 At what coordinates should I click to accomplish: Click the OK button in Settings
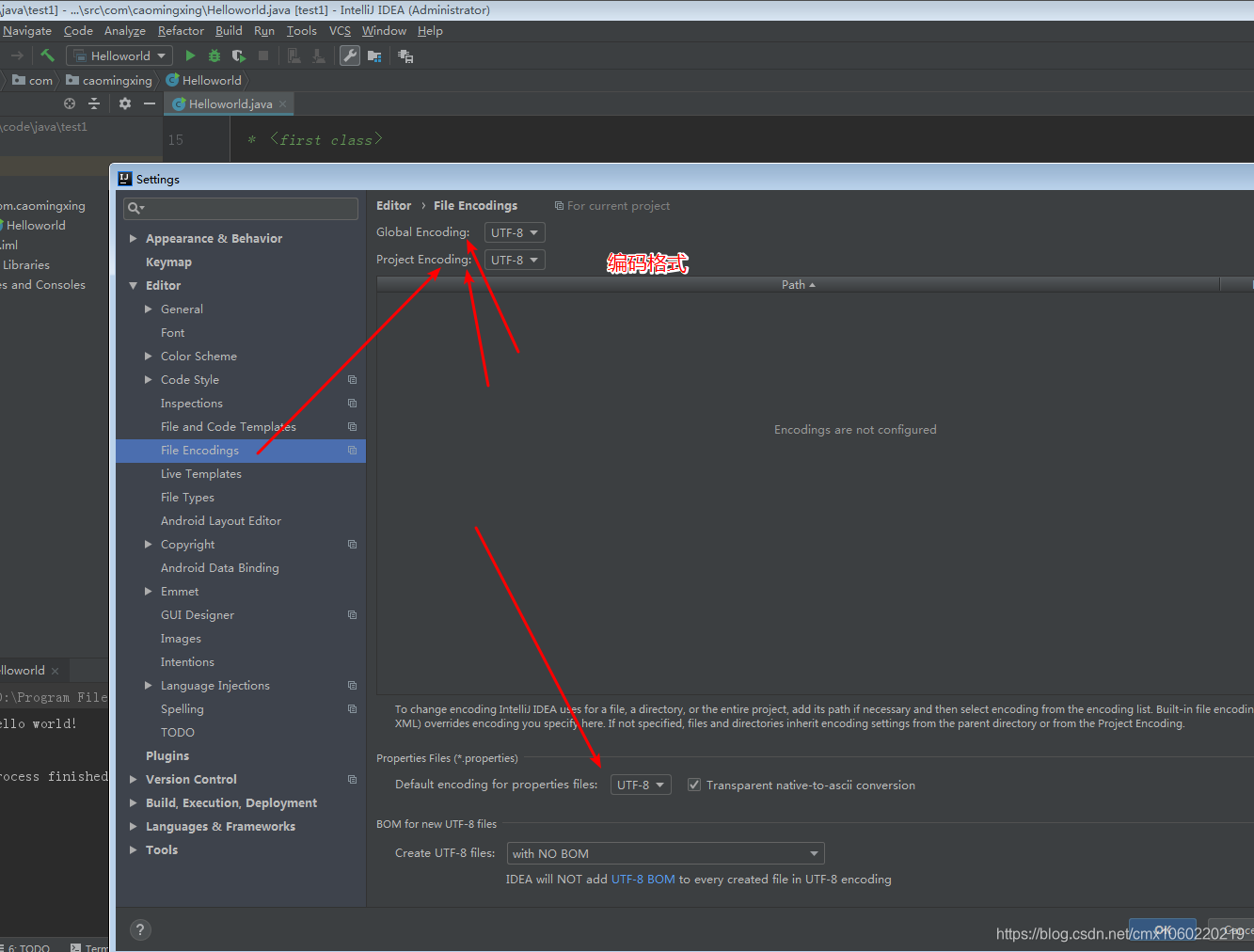pos(1163,930)
